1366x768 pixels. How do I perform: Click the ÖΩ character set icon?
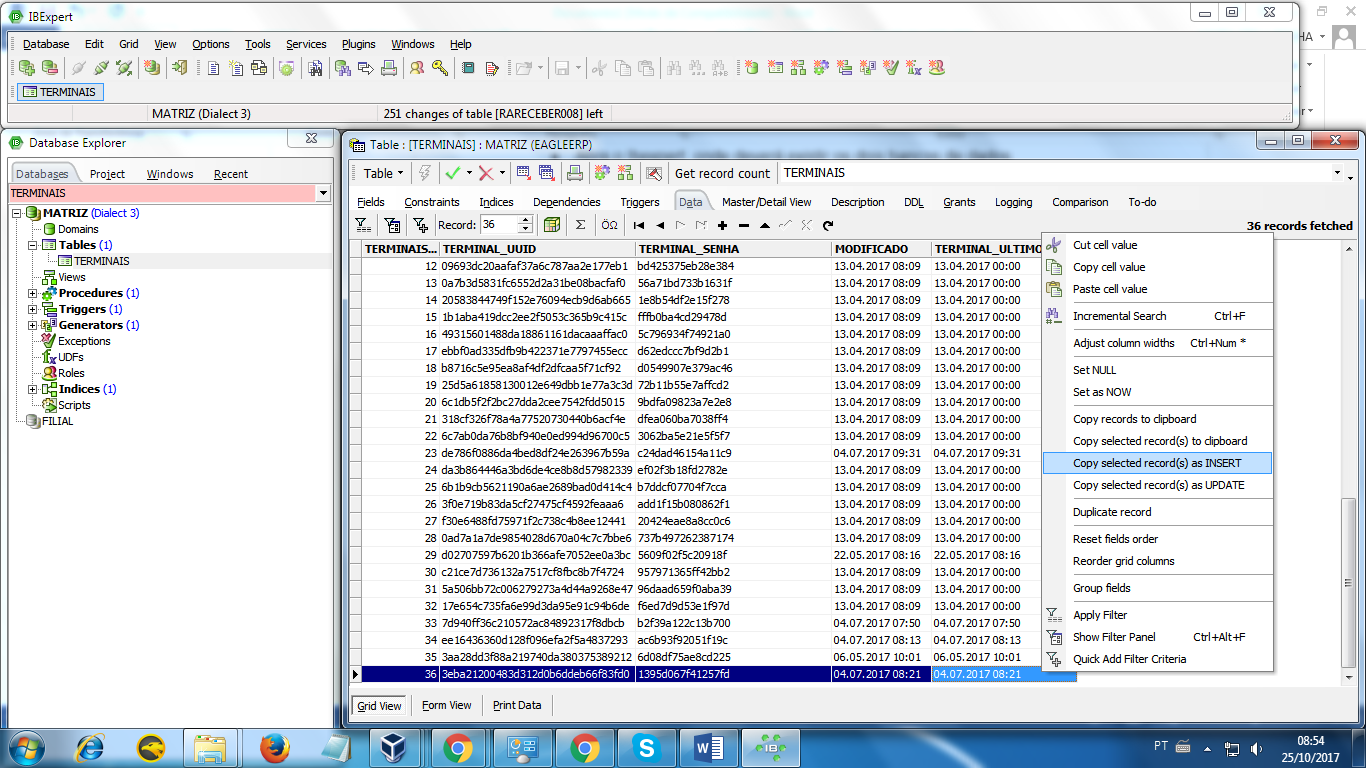coord(609,225)
